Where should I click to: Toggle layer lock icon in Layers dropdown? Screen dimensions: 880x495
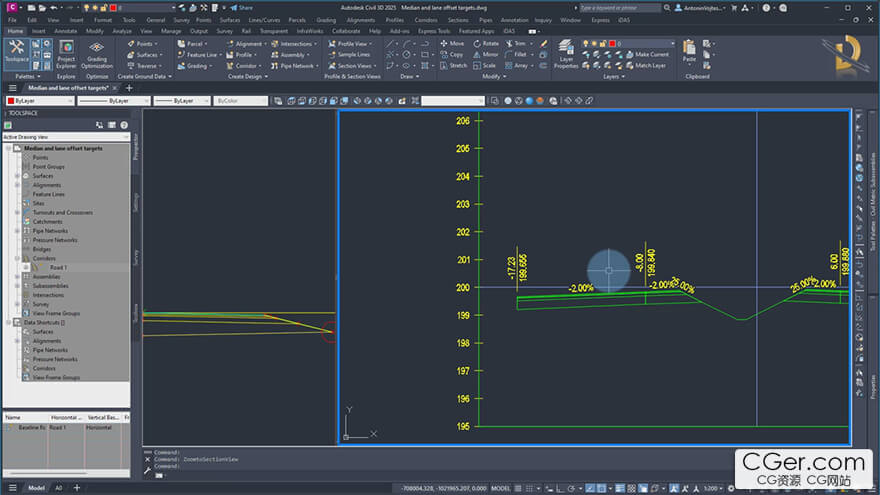(x=603, y=43)
